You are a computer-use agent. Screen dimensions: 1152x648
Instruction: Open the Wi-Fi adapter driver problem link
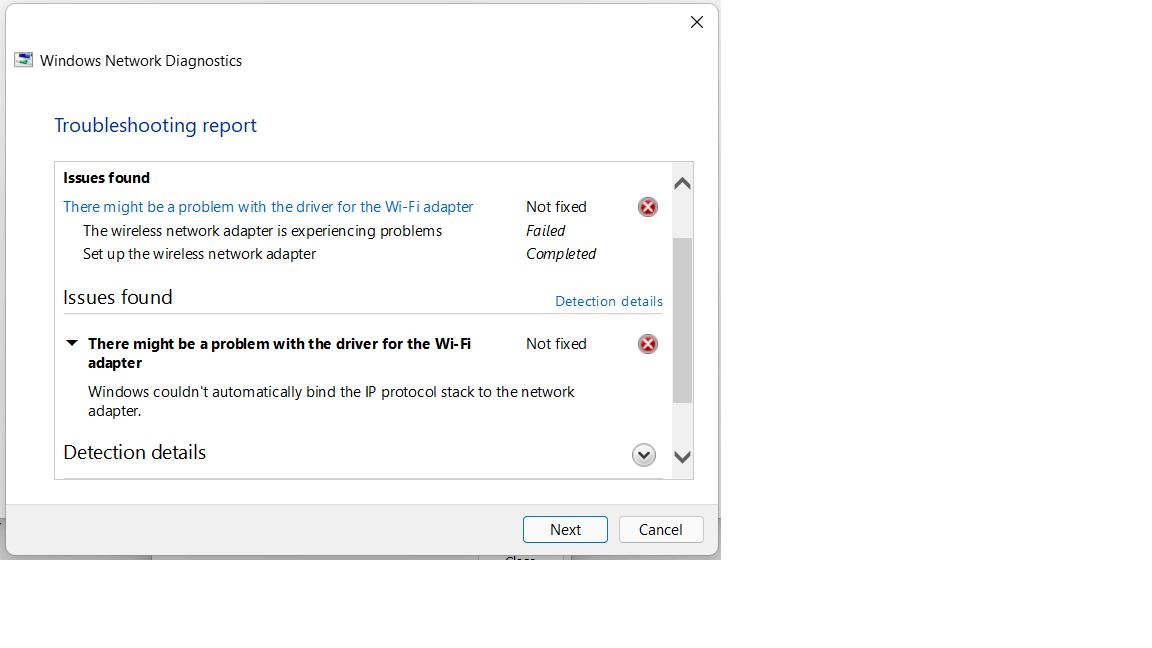point(268,206)
